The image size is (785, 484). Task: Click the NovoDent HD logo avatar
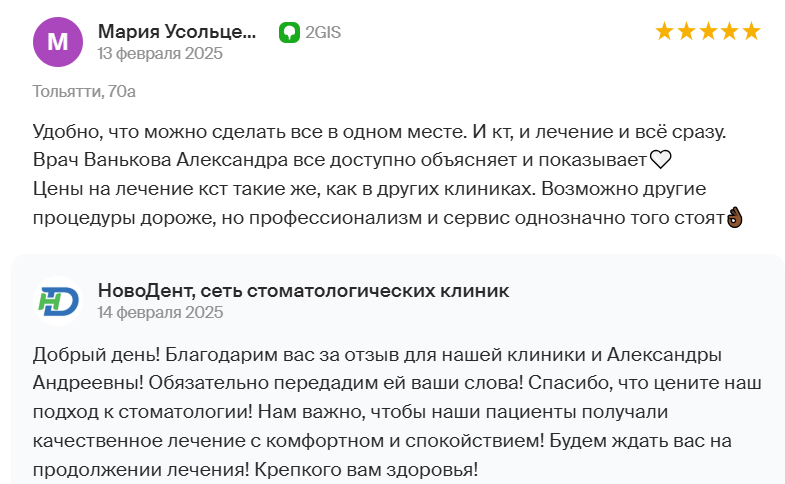coord(58,301)
